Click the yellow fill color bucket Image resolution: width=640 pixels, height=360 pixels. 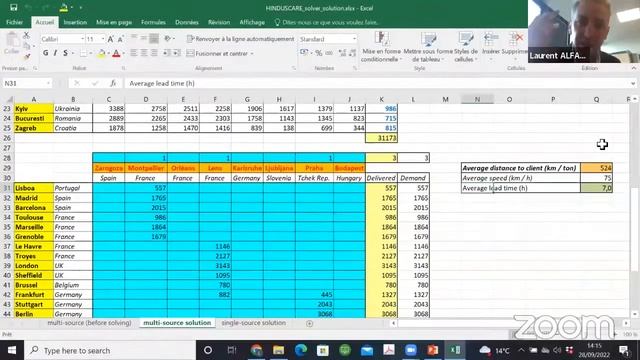point(102,53)
